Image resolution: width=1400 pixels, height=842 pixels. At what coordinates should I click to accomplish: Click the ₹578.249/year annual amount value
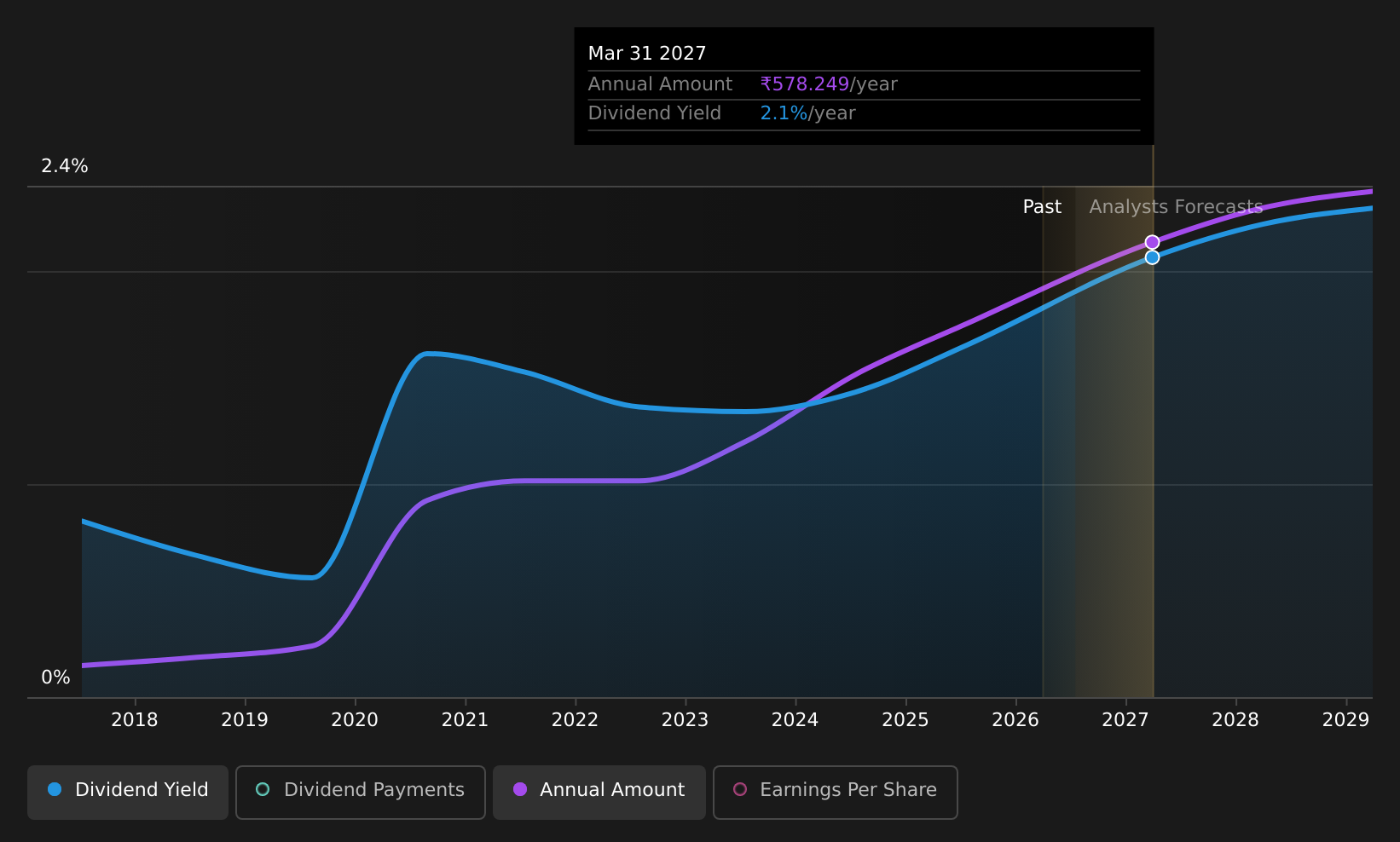pyautogui.click(x=829, y=84)
